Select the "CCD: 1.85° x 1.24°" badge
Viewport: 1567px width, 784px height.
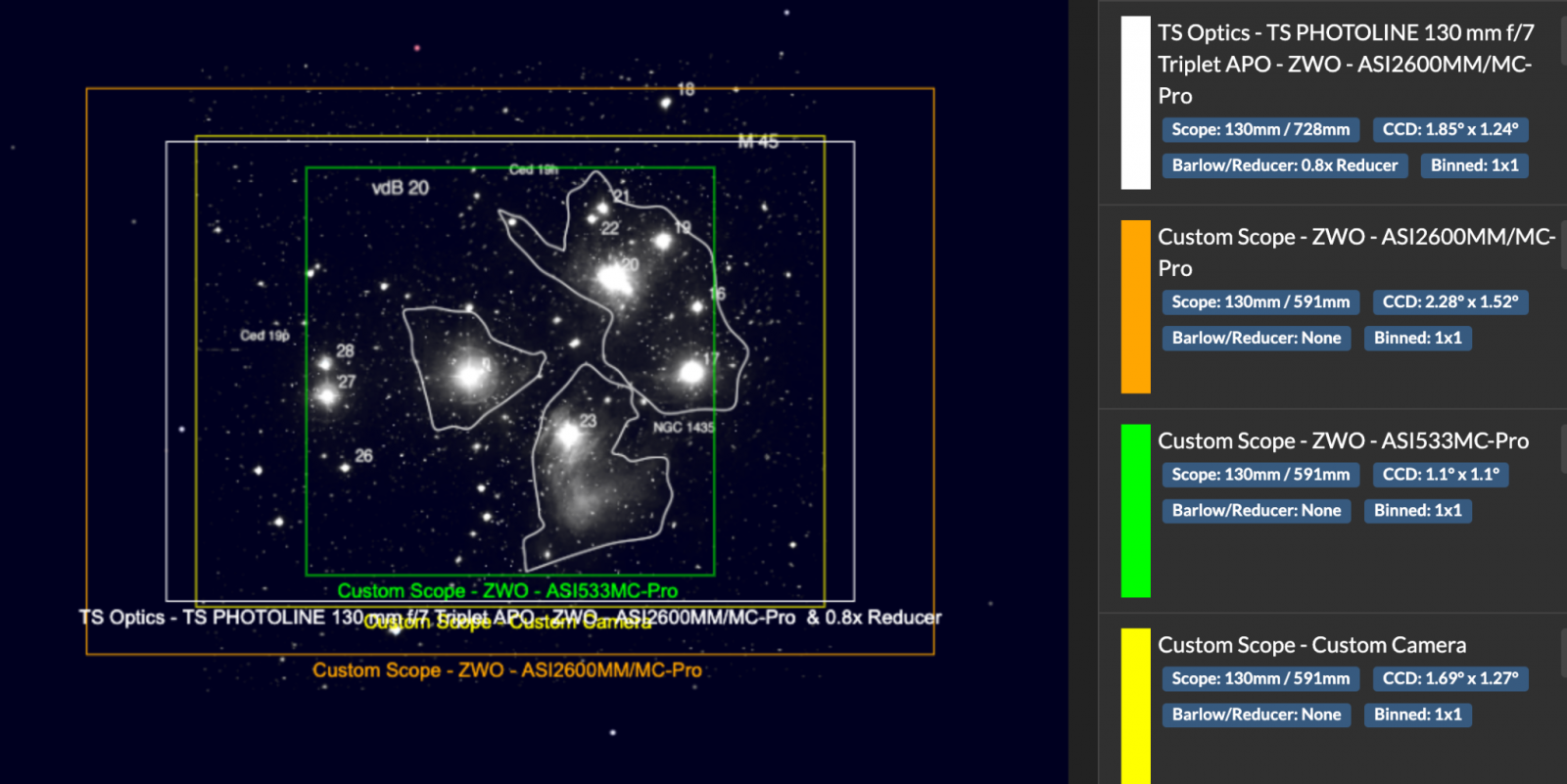1449,129
